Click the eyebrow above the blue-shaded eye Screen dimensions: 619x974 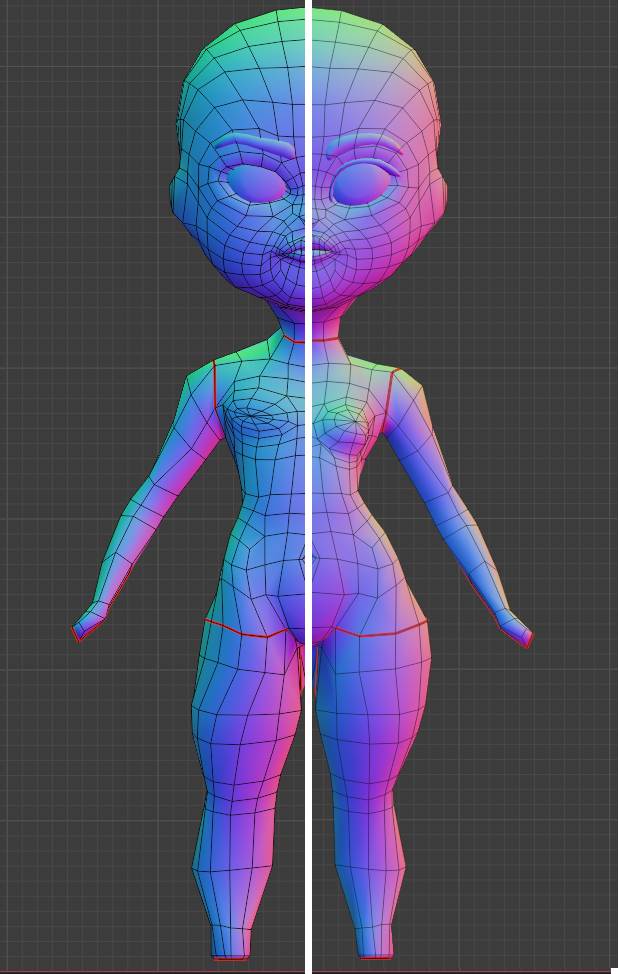tap(254, 143)
